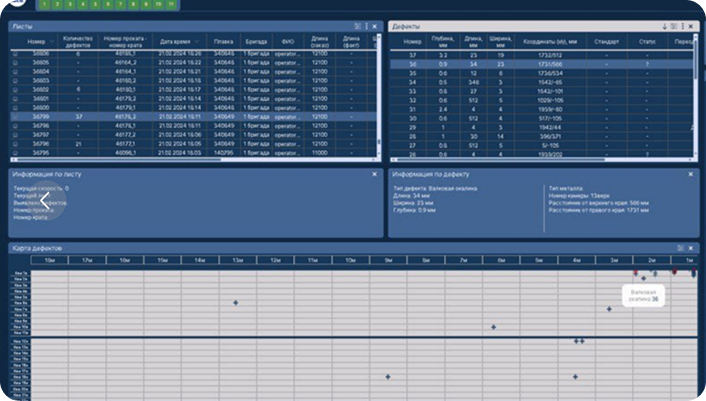Screen dimensions: 706x401
Task: Open sort arrow on Дата время column
Action: [197, 41]
